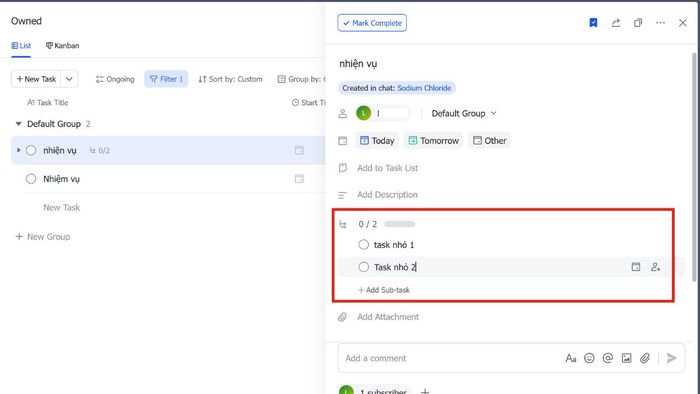Choose Other due date
The height and width of the screenshot is (394, 700).
[489, 141]
